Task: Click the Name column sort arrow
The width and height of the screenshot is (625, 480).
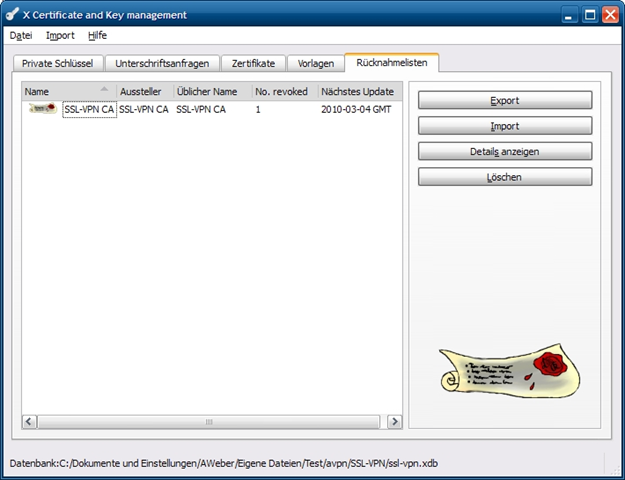Action: [x=104, y=89]
